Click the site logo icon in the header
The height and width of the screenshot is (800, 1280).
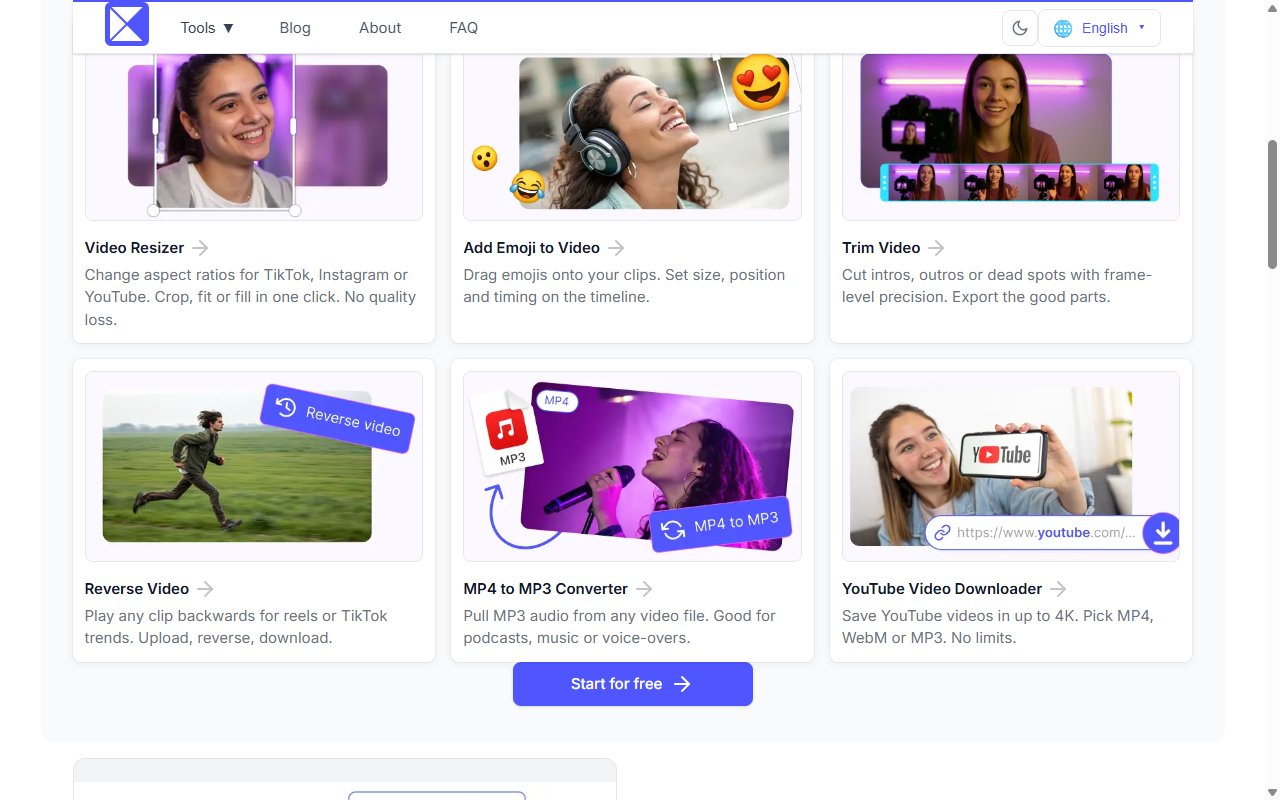[x=127, y=24]
